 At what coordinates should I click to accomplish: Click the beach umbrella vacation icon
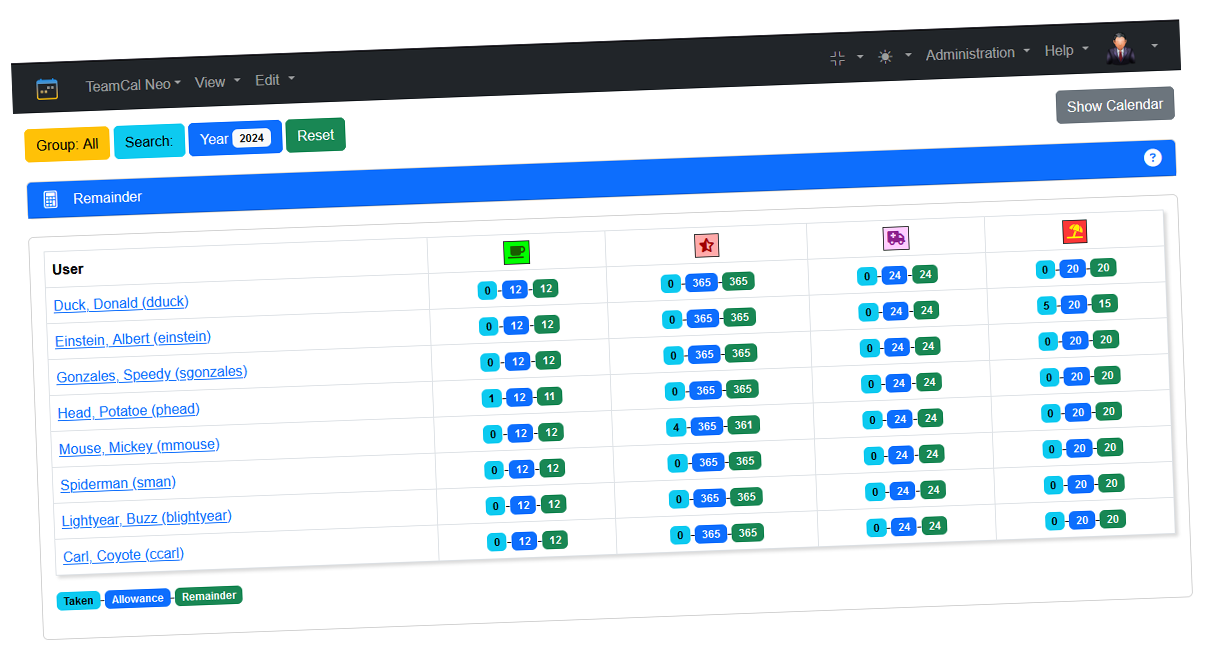click(1074, 232)
